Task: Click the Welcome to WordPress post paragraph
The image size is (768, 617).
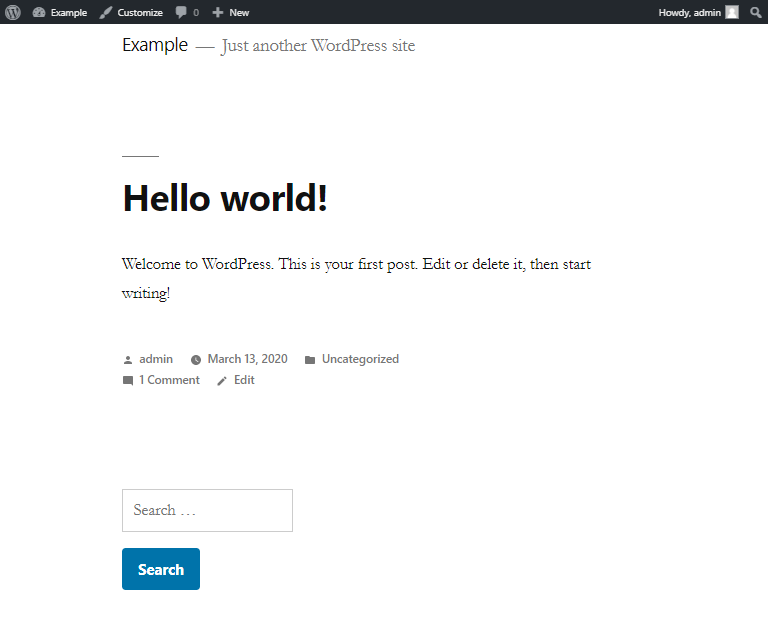Action: click(356, 278)
